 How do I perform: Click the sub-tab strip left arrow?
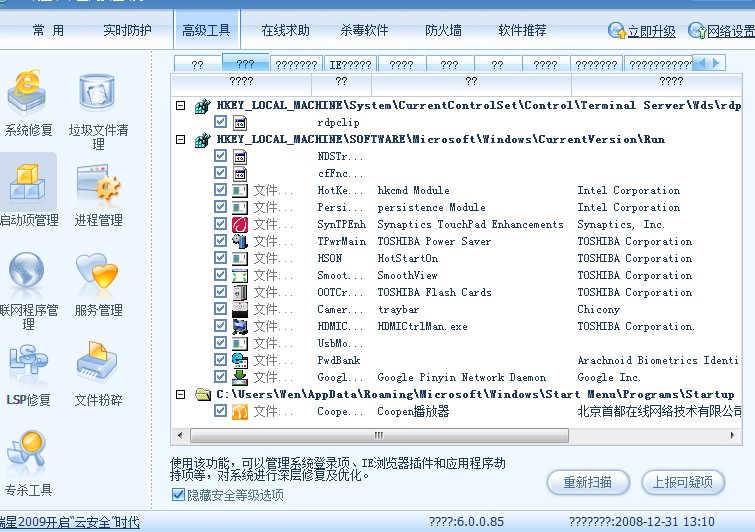702,63
